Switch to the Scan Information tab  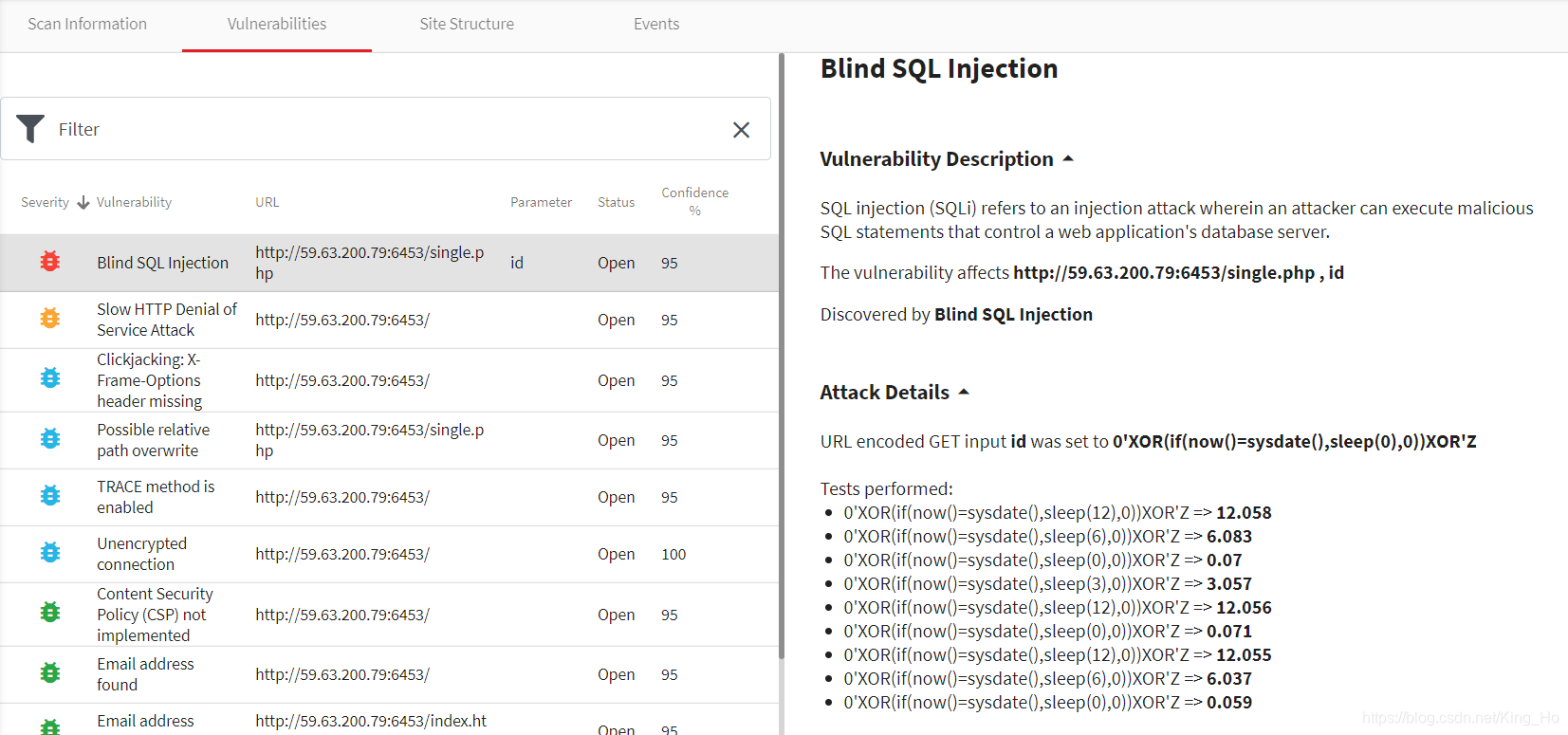pyautogui.click(x=87, y=24)
